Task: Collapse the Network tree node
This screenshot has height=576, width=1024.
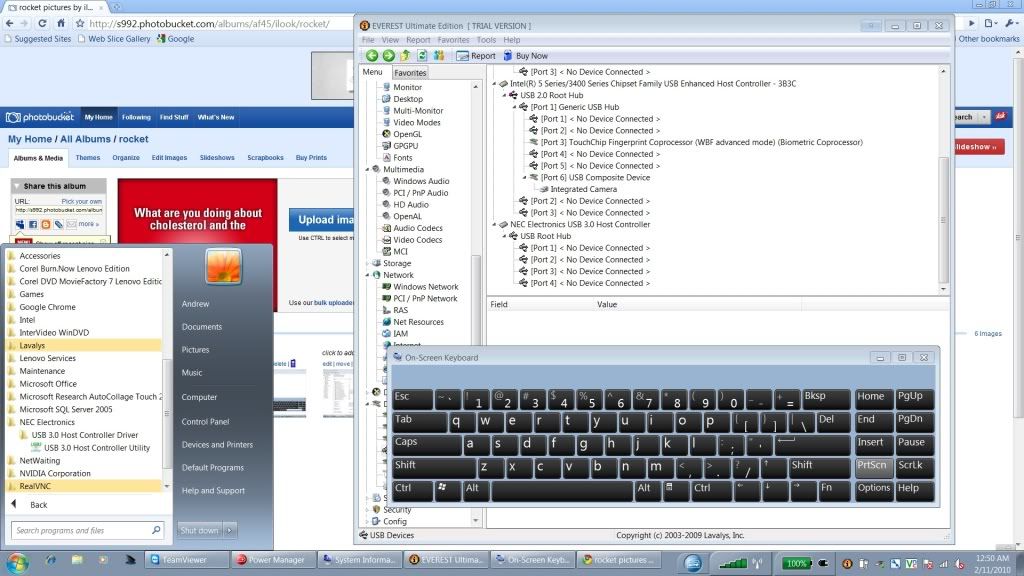Action: pyautogui.click(x=368, y=276)
